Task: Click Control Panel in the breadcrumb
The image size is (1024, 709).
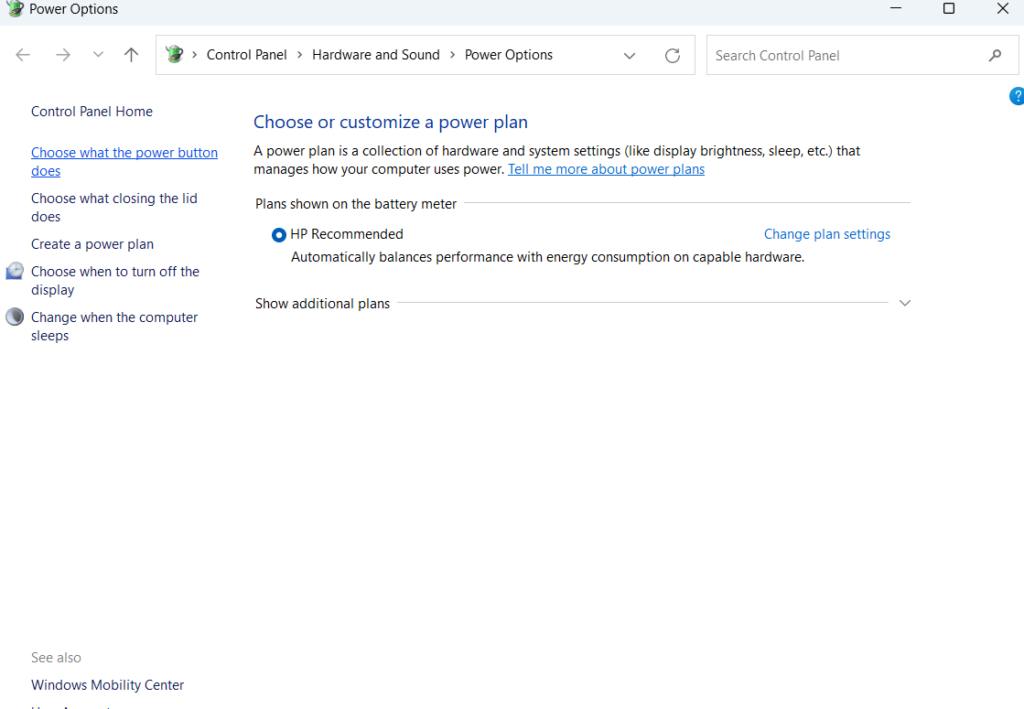Action: click(x=247, y=55)
